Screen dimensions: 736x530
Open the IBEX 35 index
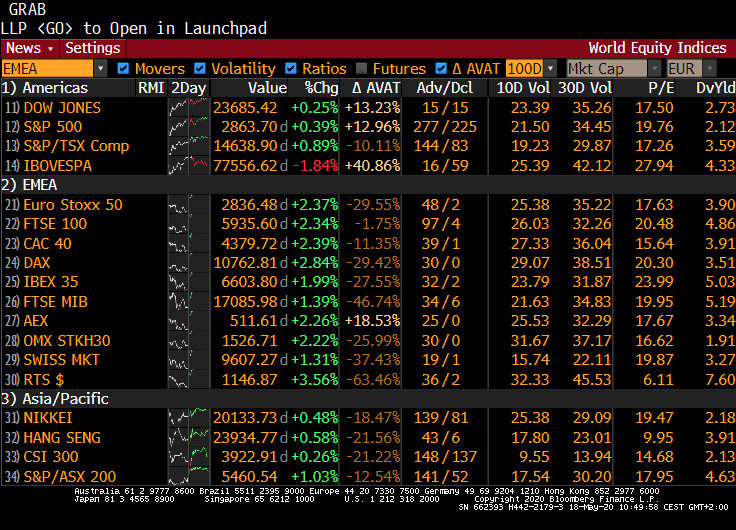[x=51, y=282]
